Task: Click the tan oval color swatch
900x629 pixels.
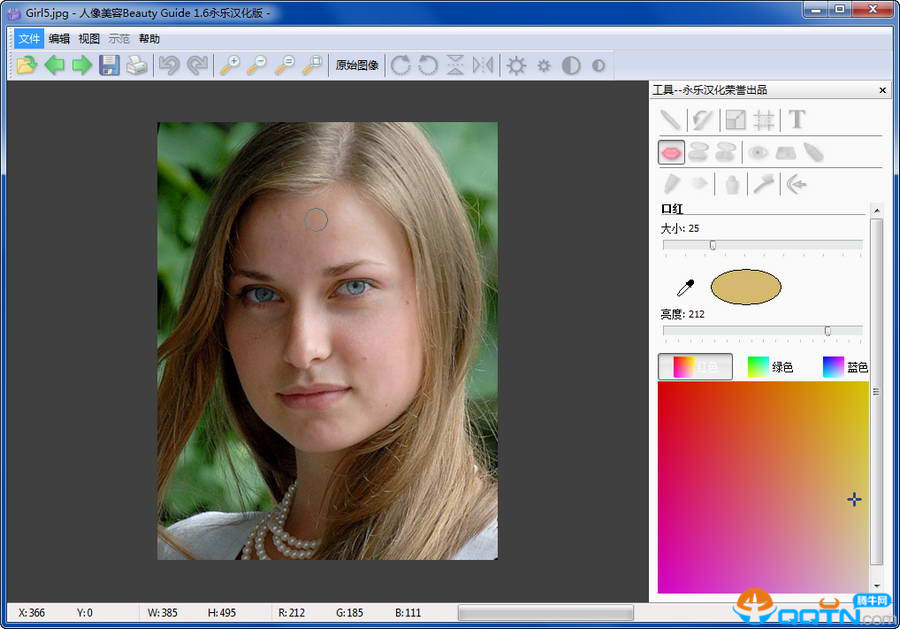Action: 746,287
